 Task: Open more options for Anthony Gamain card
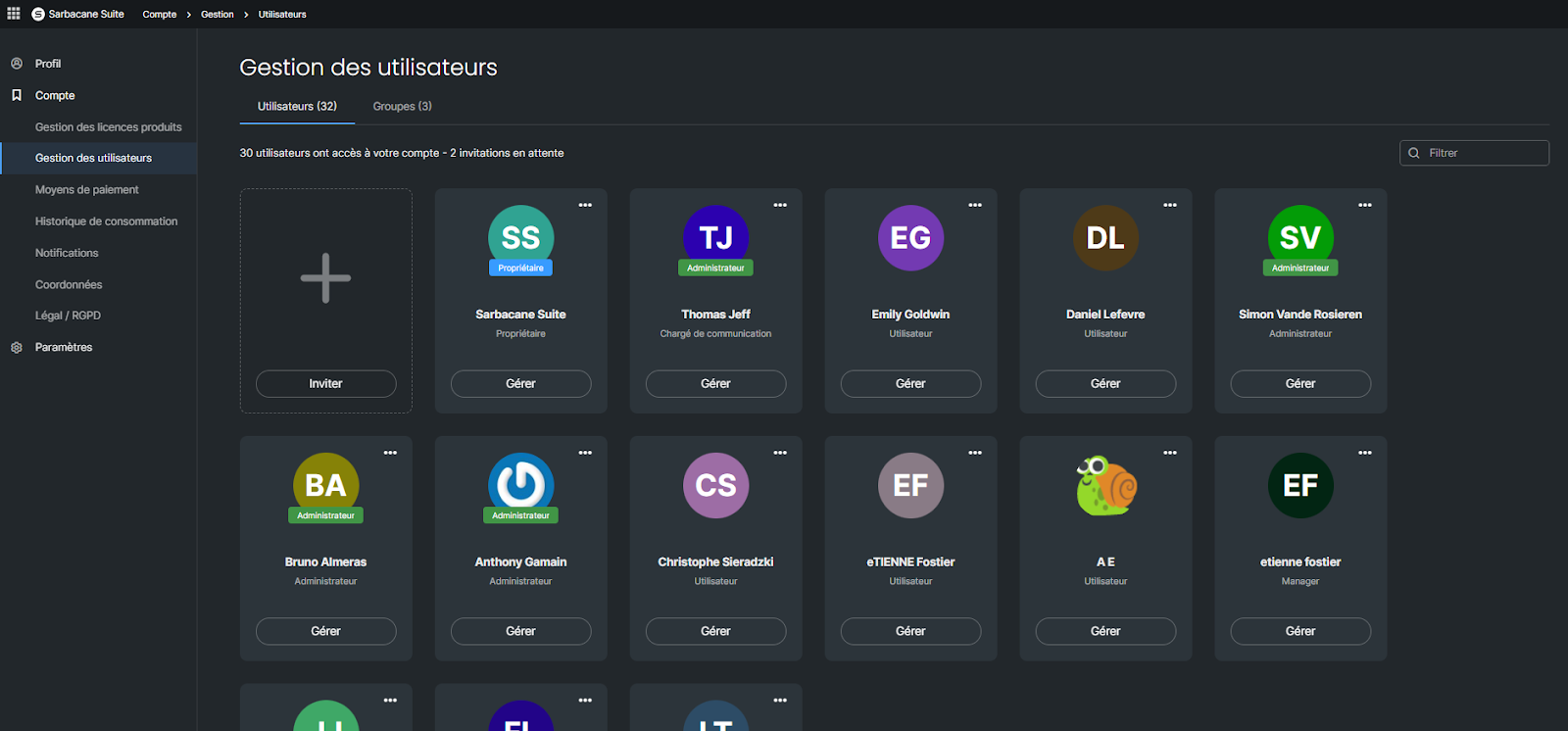(585, 453)
